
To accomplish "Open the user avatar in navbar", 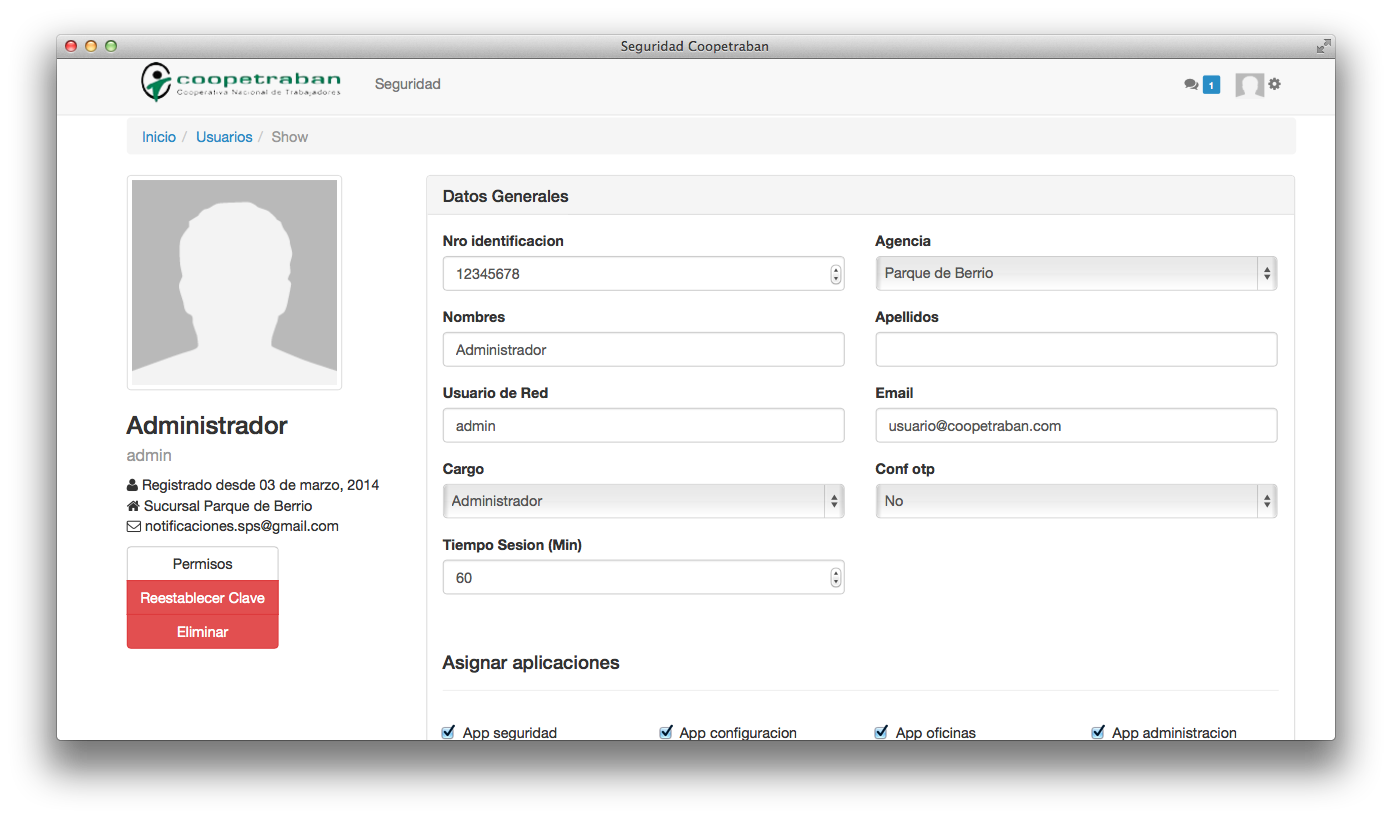I will pyautogui.click(x=1249, y=85).
